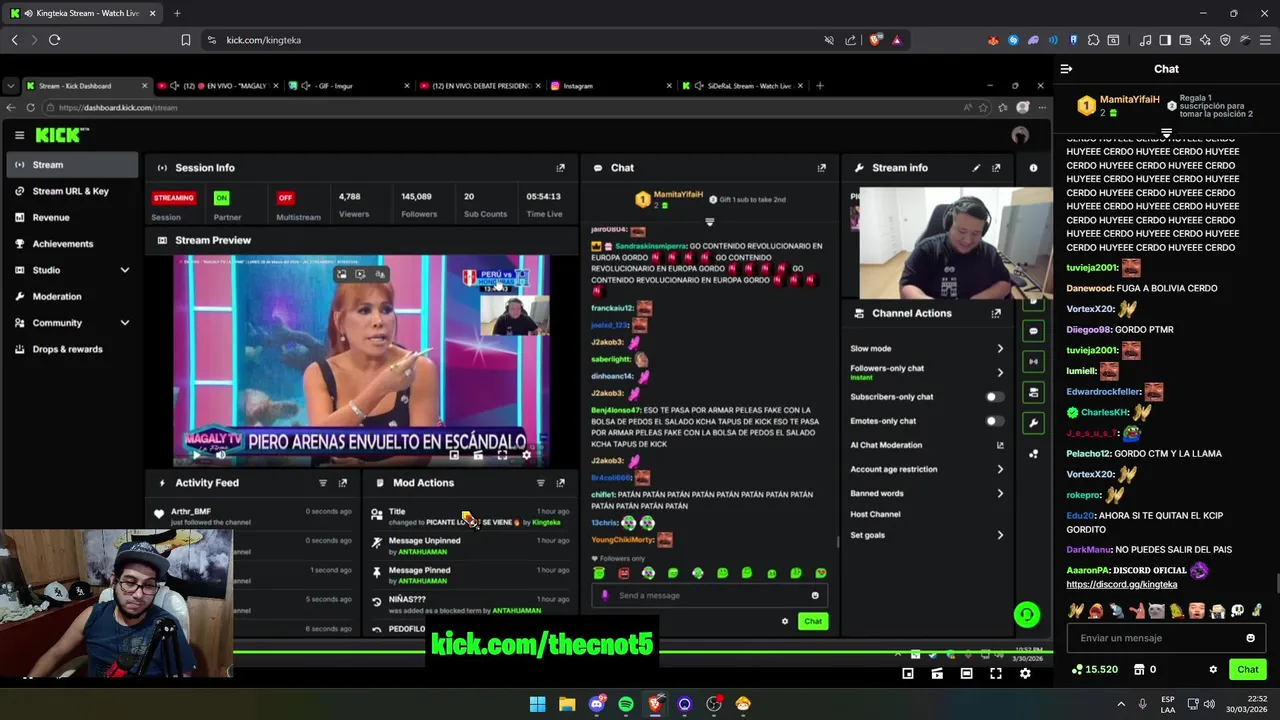Reload the kick.com/kingteka page
The image size is (1280, 720).
point(54,40)
